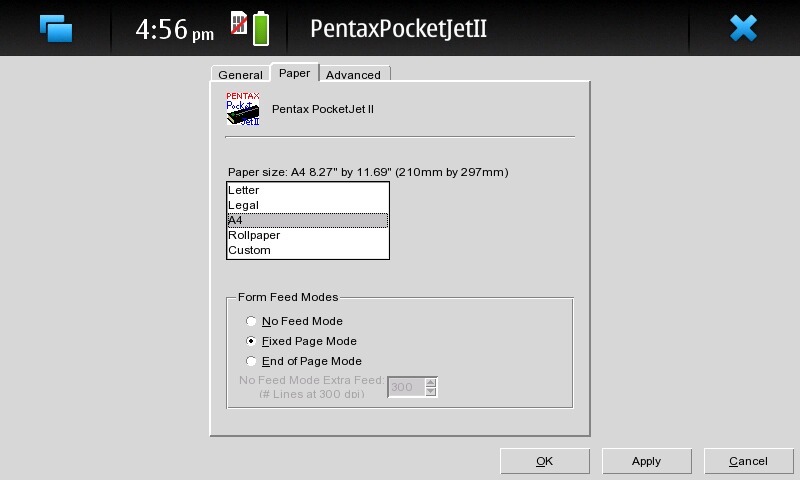The image size is (800, 480).
Task: Select Fixed Page Mode radio button
Action: [251, 341]
